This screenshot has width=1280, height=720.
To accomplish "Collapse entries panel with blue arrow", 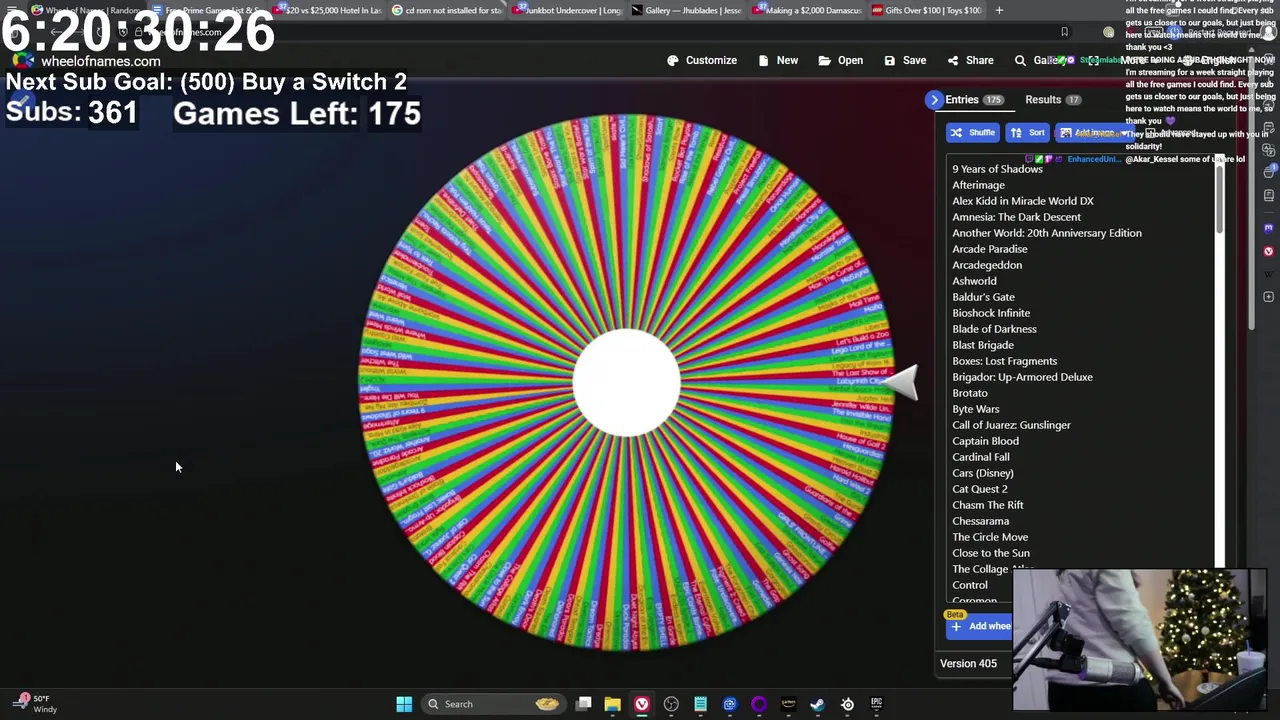I will click(934, 100).
